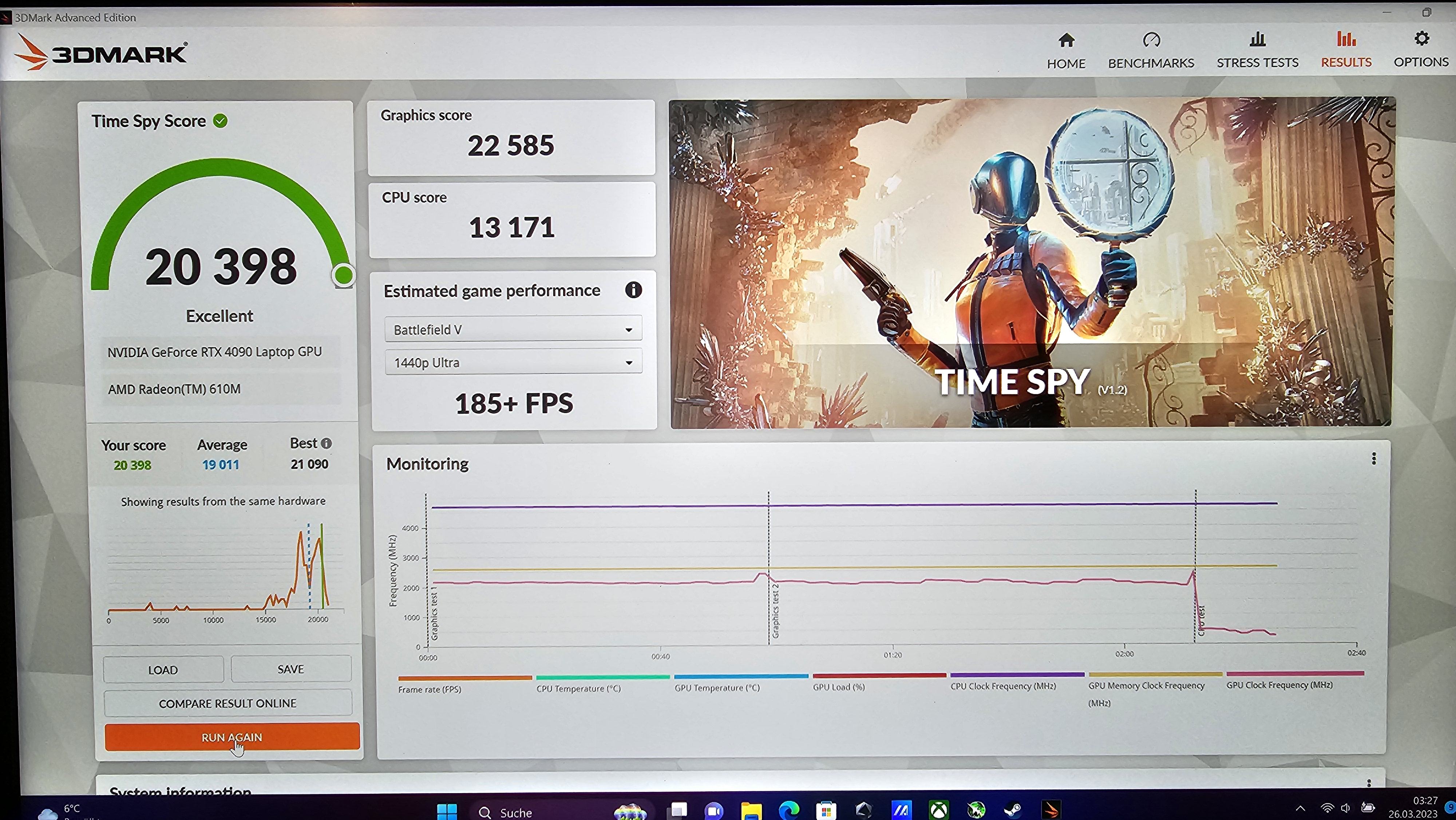
Task: Click the green validation checkmark beside Time Spy Score
Action: click(x=221, y=121)
